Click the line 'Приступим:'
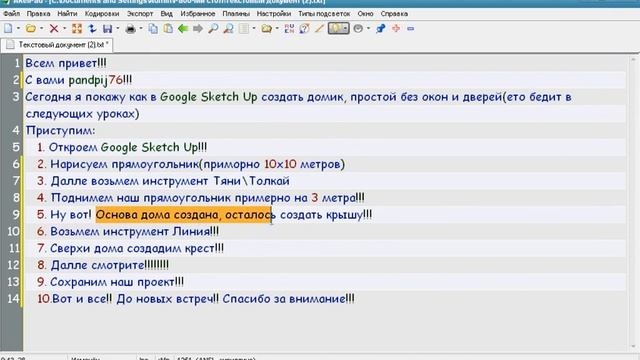640x360 pixels. [x=60, y=131]
